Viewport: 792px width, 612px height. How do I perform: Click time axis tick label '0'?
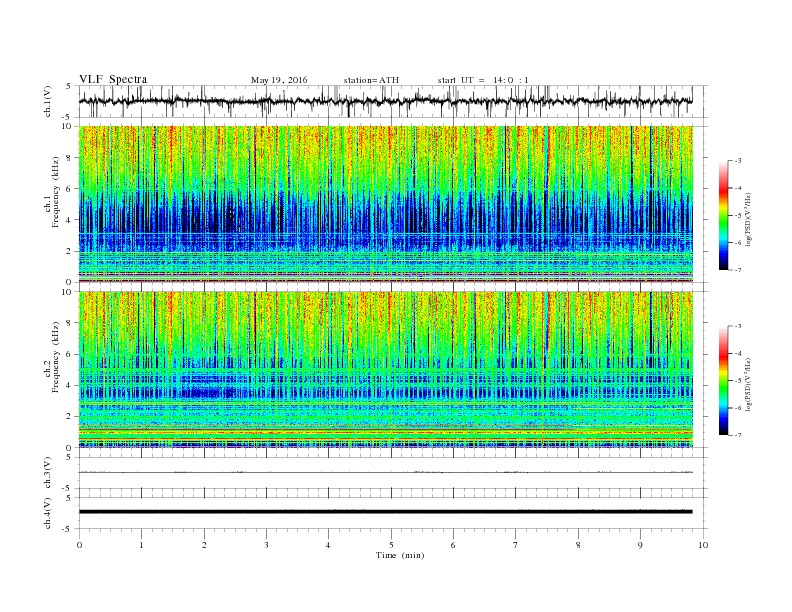(x=79, y=545)
